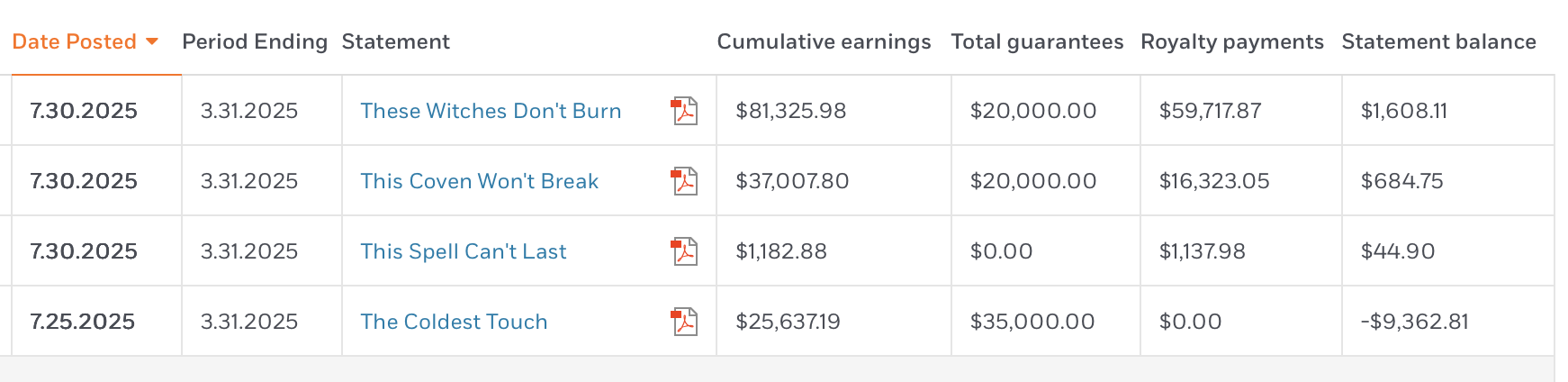Toggle the Date Posted sort arrow
Viewport: 1568px width, 382px height.
click(152, 41)
